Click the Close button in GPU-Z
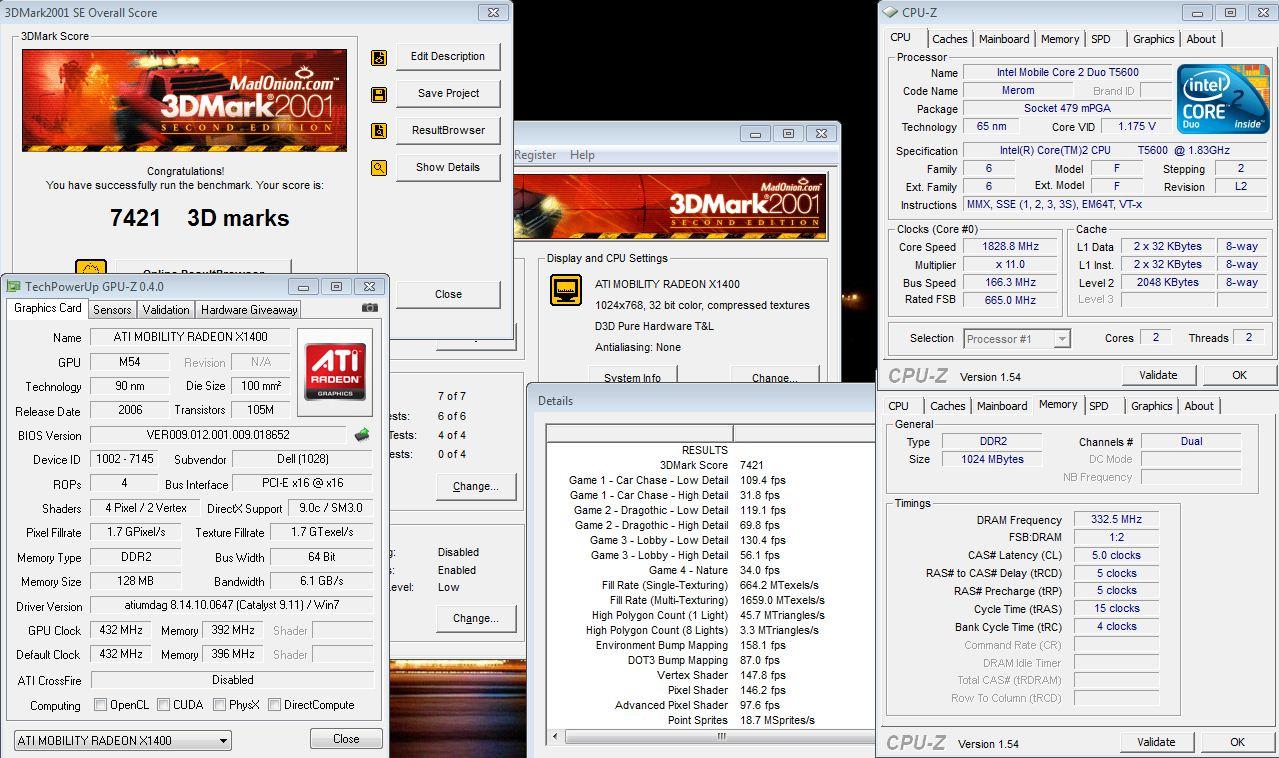Screen dimensions: 1279x758 [x=346, y=739]
